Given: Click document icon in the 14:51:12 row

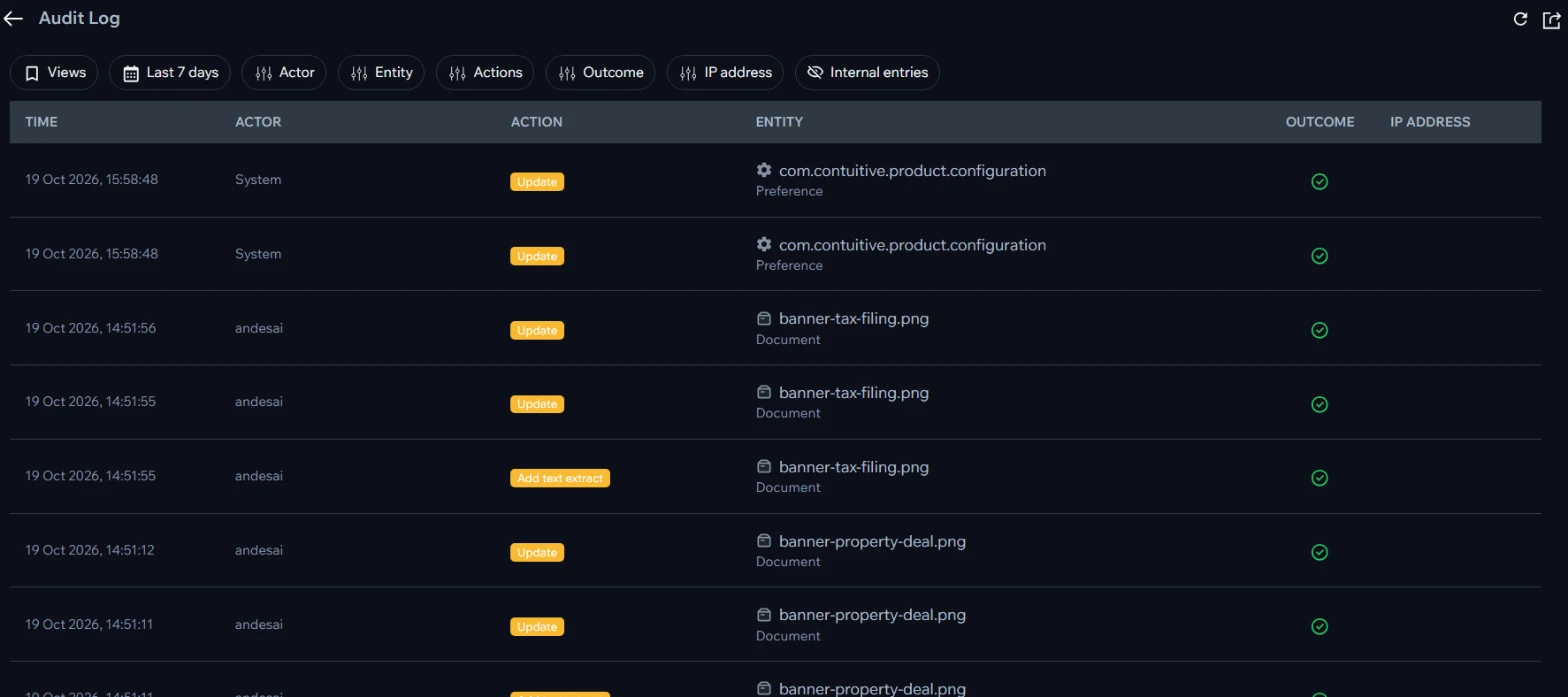Looking at the screenshot, I should 764,540.
